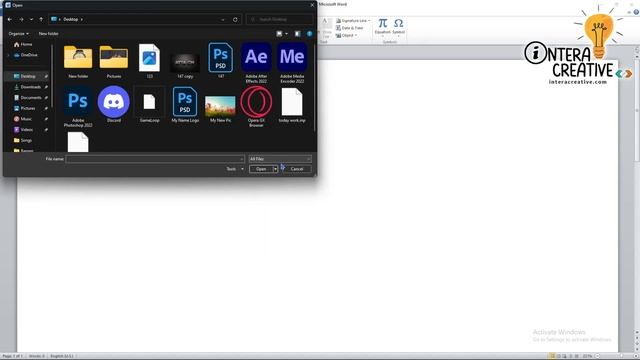Select the image file named 123
Viewport: 640px width, 360px height.
(x=149, y=60)
